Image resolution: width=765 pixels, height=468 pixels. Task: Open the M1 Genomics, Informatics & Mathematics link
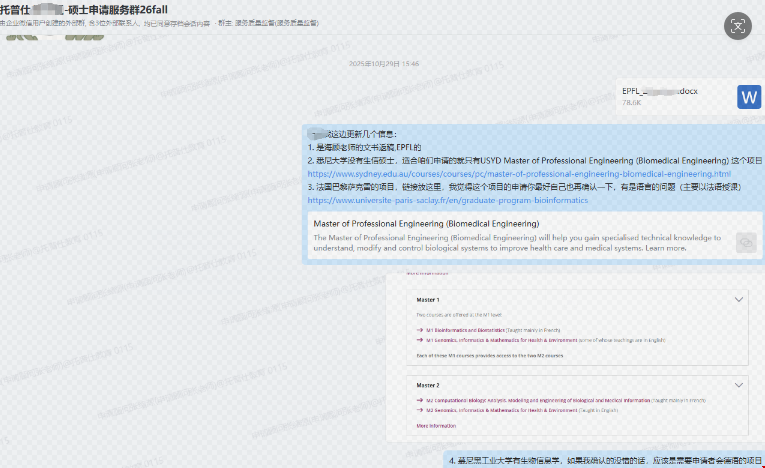502,340
